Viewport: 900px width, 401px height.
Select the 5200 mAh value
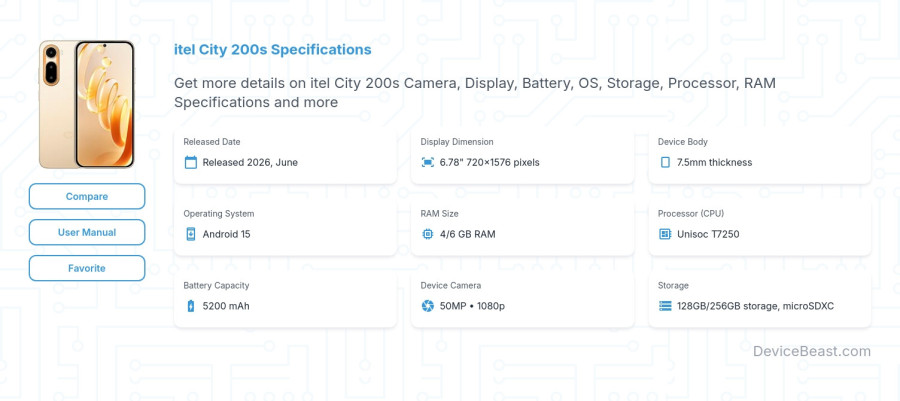[x=226, y=306]
